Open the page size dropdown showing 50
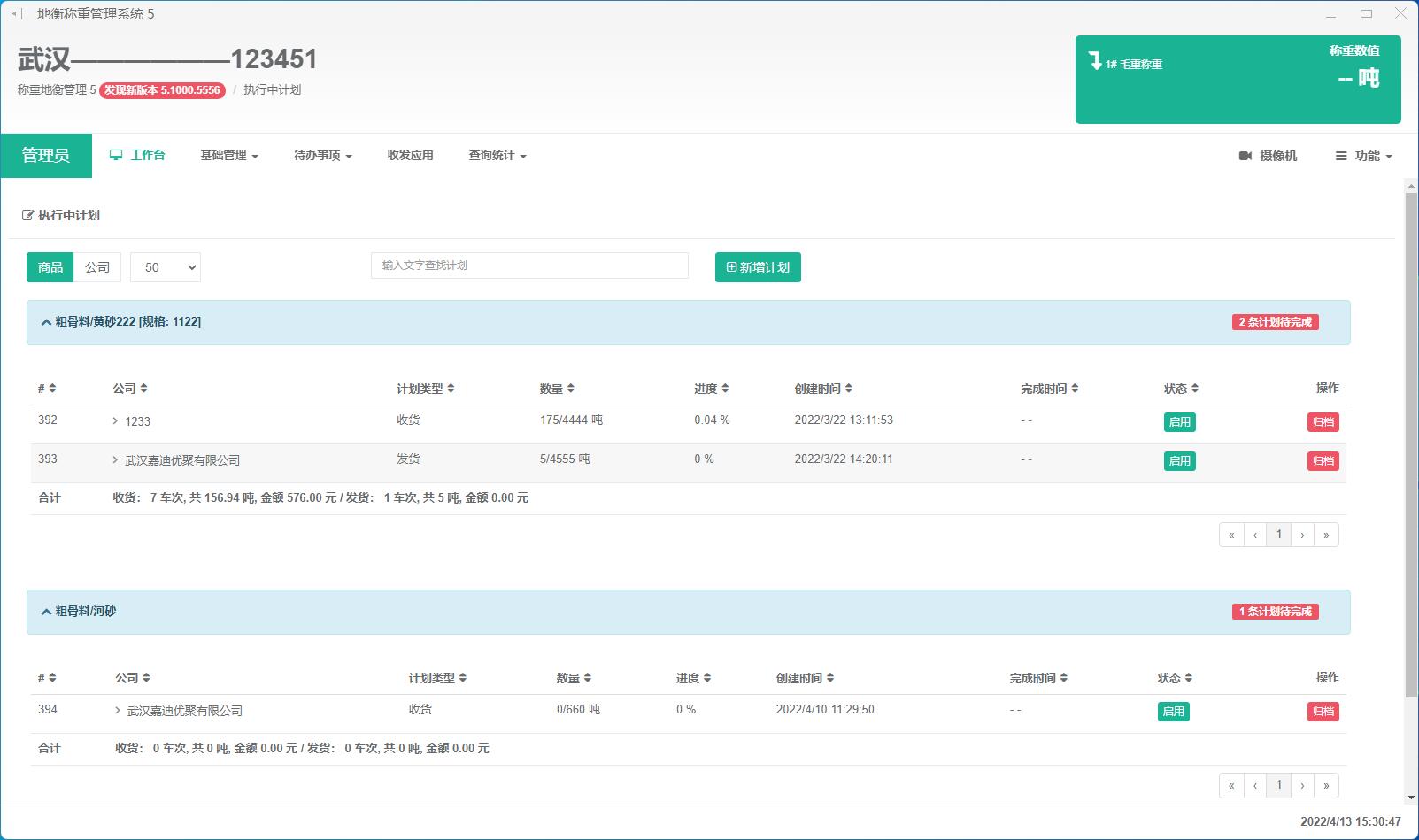Screen dimensions: 1419x840 (x=166, y=267)
